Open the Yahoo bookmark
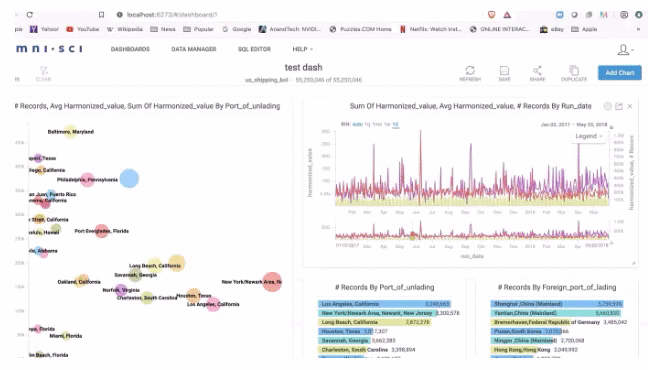The height and width of the screenshot is (370, 648). click(x=44, y=29)
